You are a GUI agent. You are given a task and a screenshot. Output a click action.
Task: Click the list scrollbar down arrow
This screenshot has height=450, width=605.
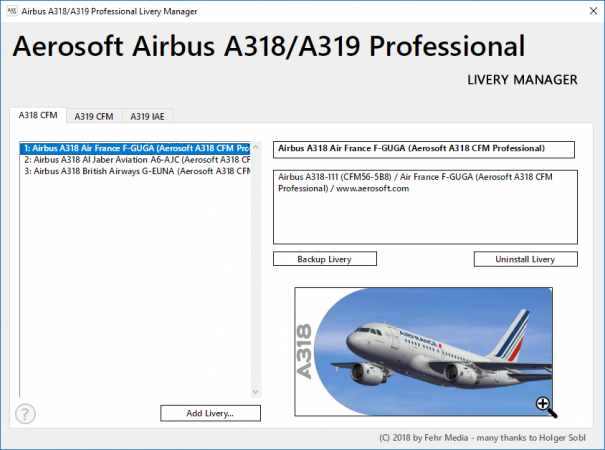point(255,392)
